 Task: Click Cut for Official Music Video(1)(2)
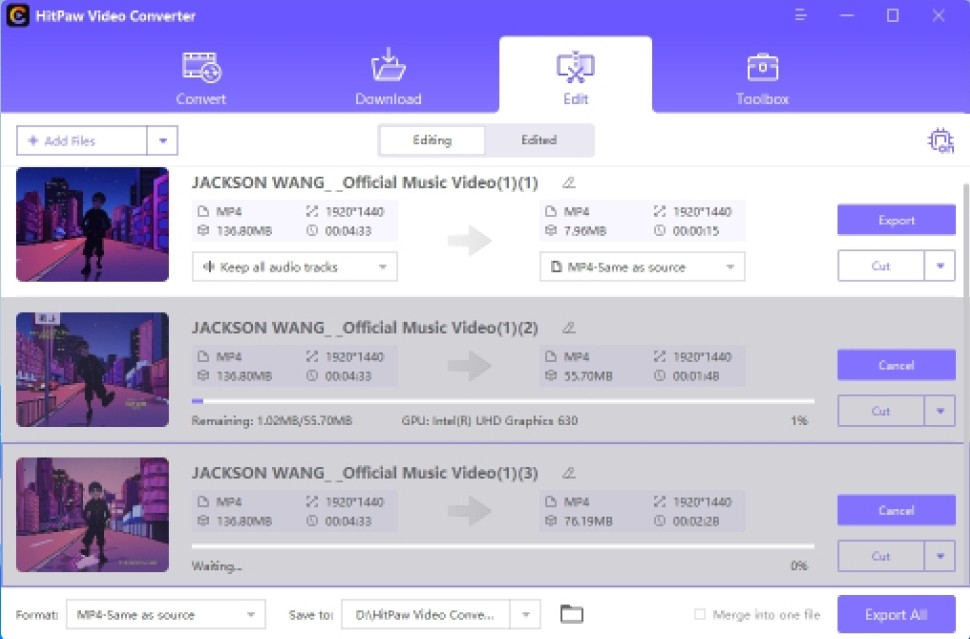(881, 411)
